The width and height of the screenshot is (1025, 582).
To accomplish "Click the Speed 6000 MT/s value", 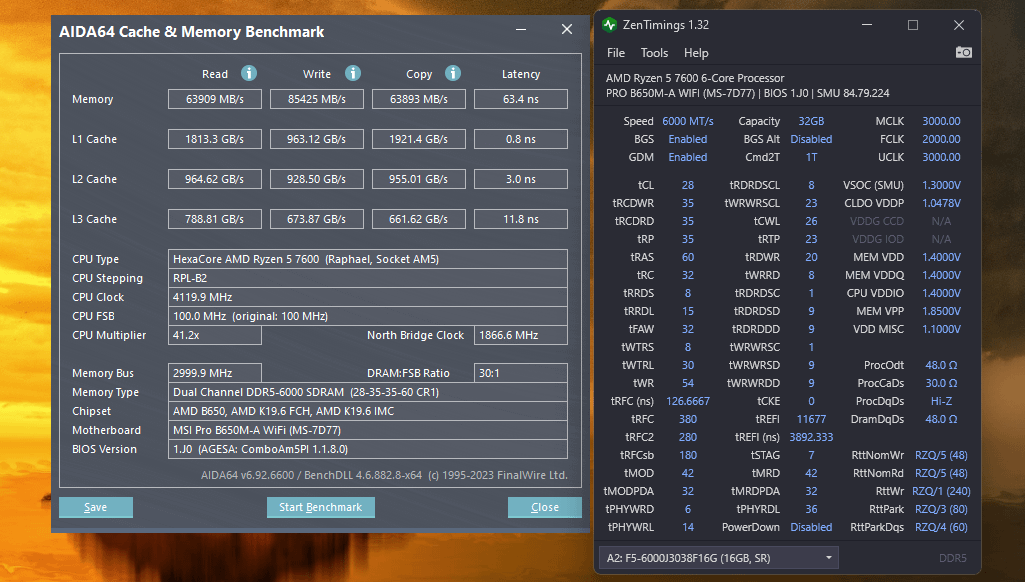I will pos(688,121).
